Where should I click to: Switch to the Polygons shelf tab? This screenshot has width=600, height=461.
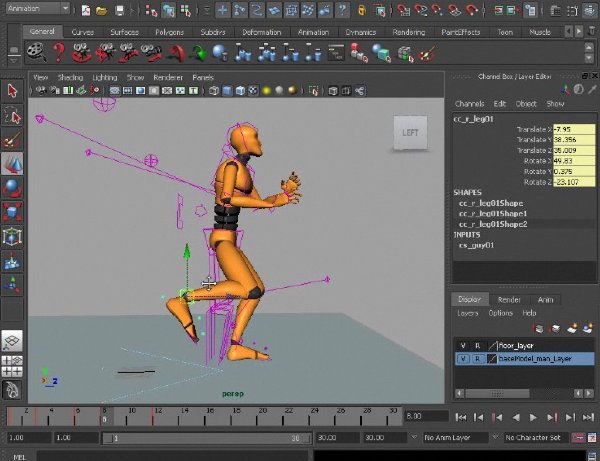coord(170,32)
